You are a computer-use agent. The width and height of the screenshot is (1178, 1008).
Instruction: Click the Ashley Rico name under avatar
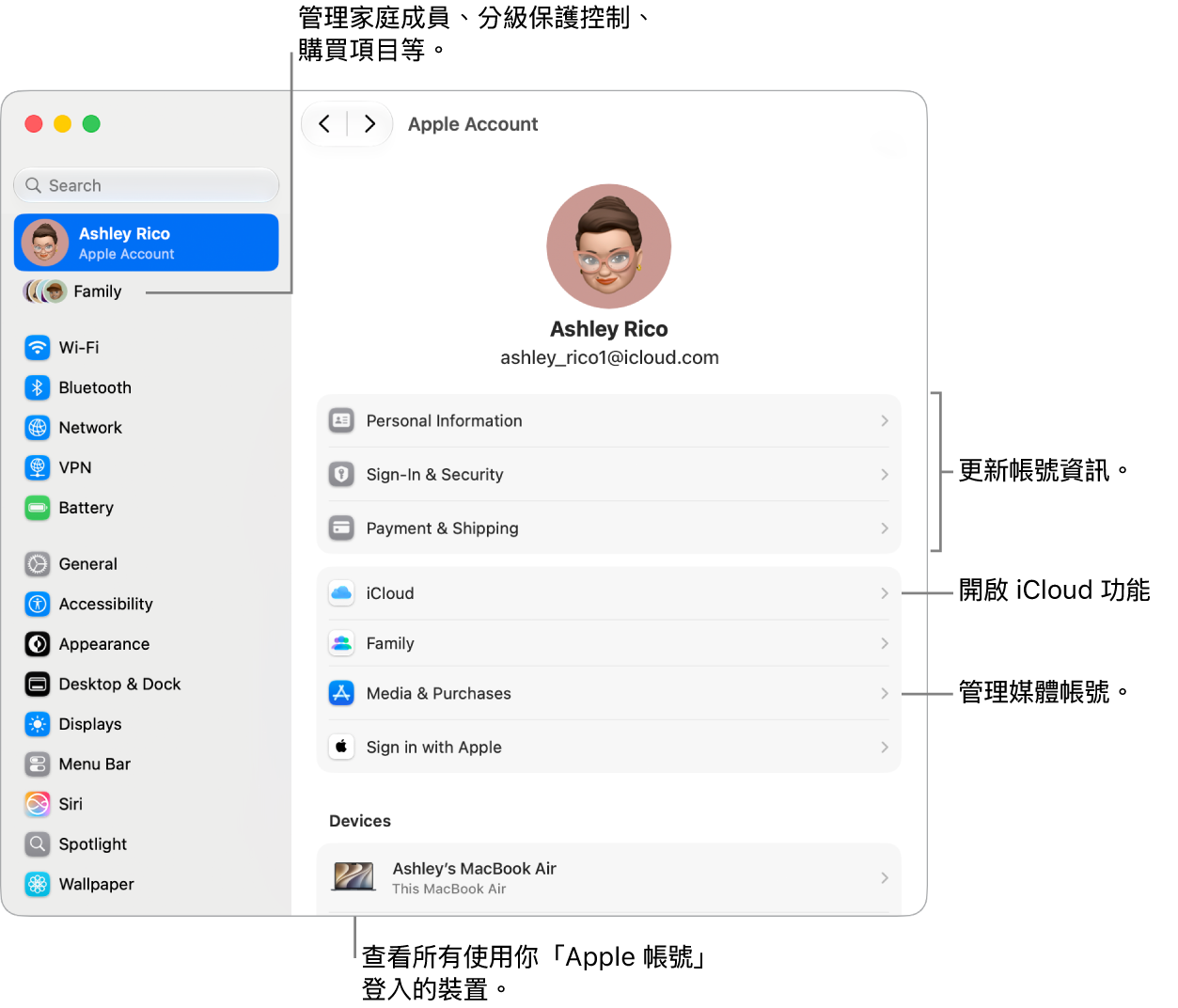coord(609,329)
